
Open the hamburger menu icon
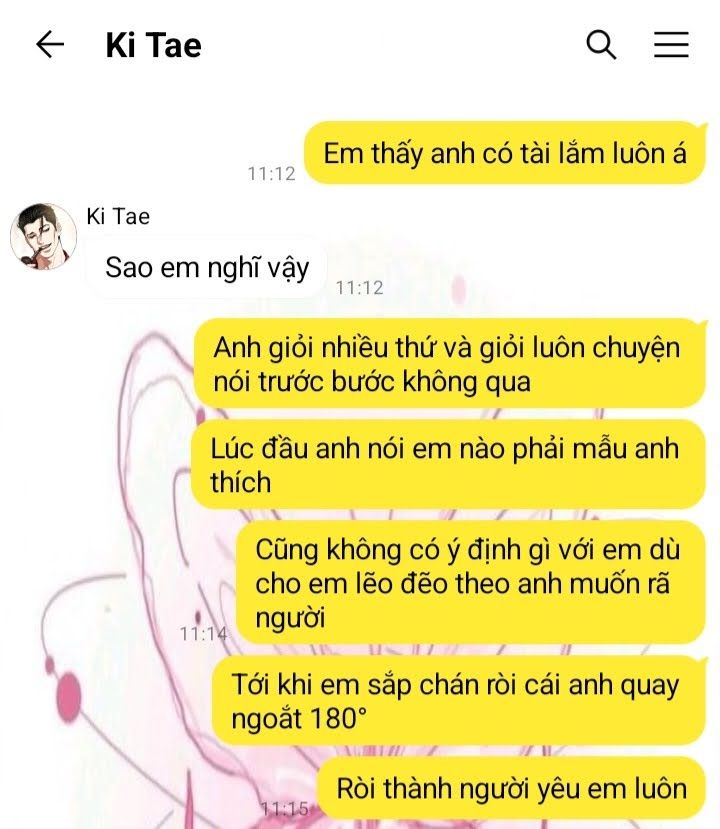(671, 44)
